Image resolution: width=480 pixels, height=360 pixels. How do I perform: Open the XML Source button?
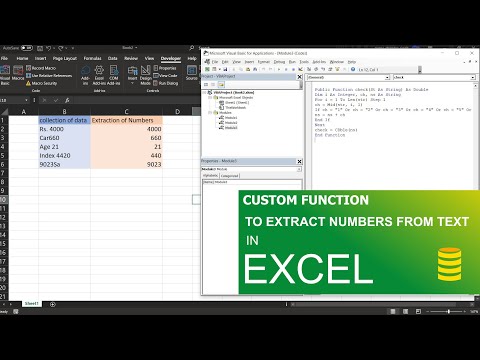pyautogui.click(x=192, y=73)
